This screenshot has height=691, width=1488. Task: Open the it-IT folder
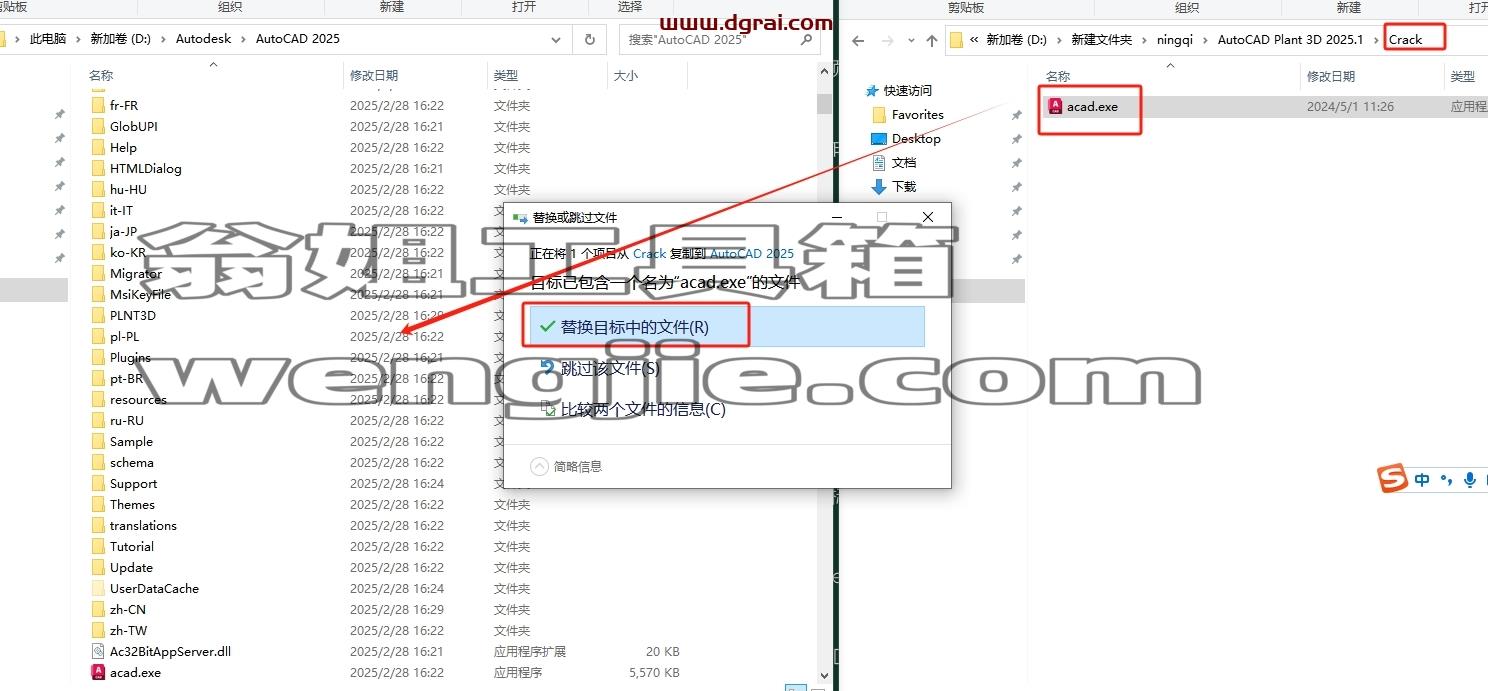point(121,210)
